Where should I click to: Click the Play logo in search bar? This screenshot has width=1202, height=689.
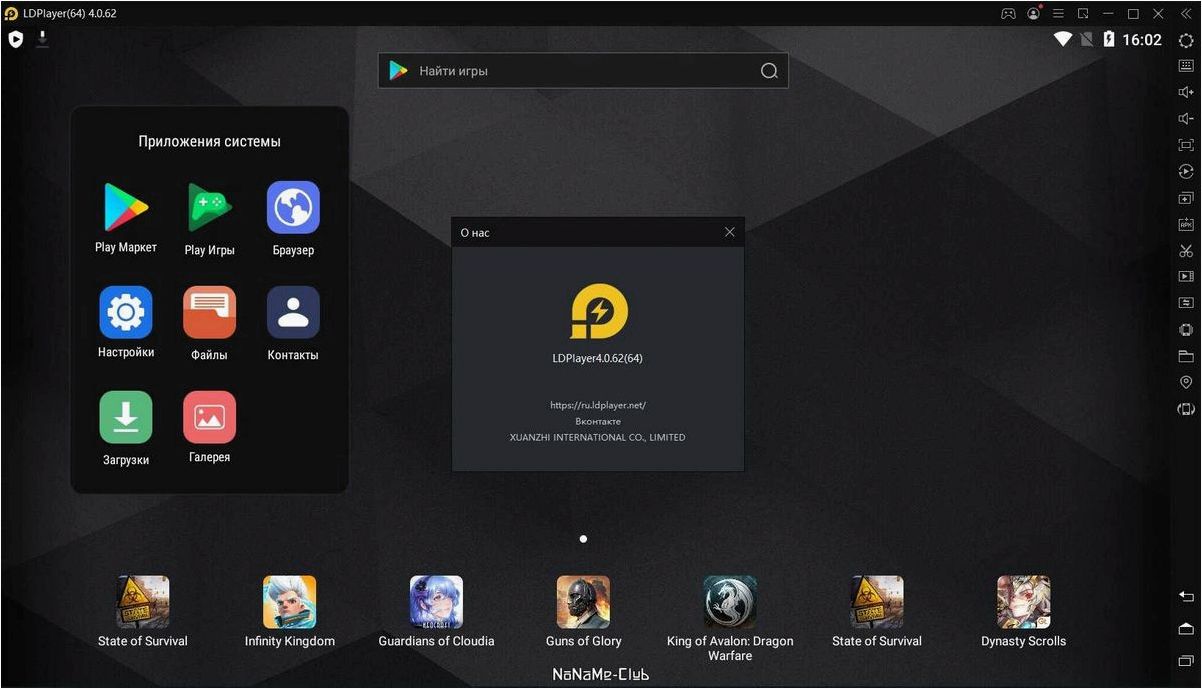point(398,70)
